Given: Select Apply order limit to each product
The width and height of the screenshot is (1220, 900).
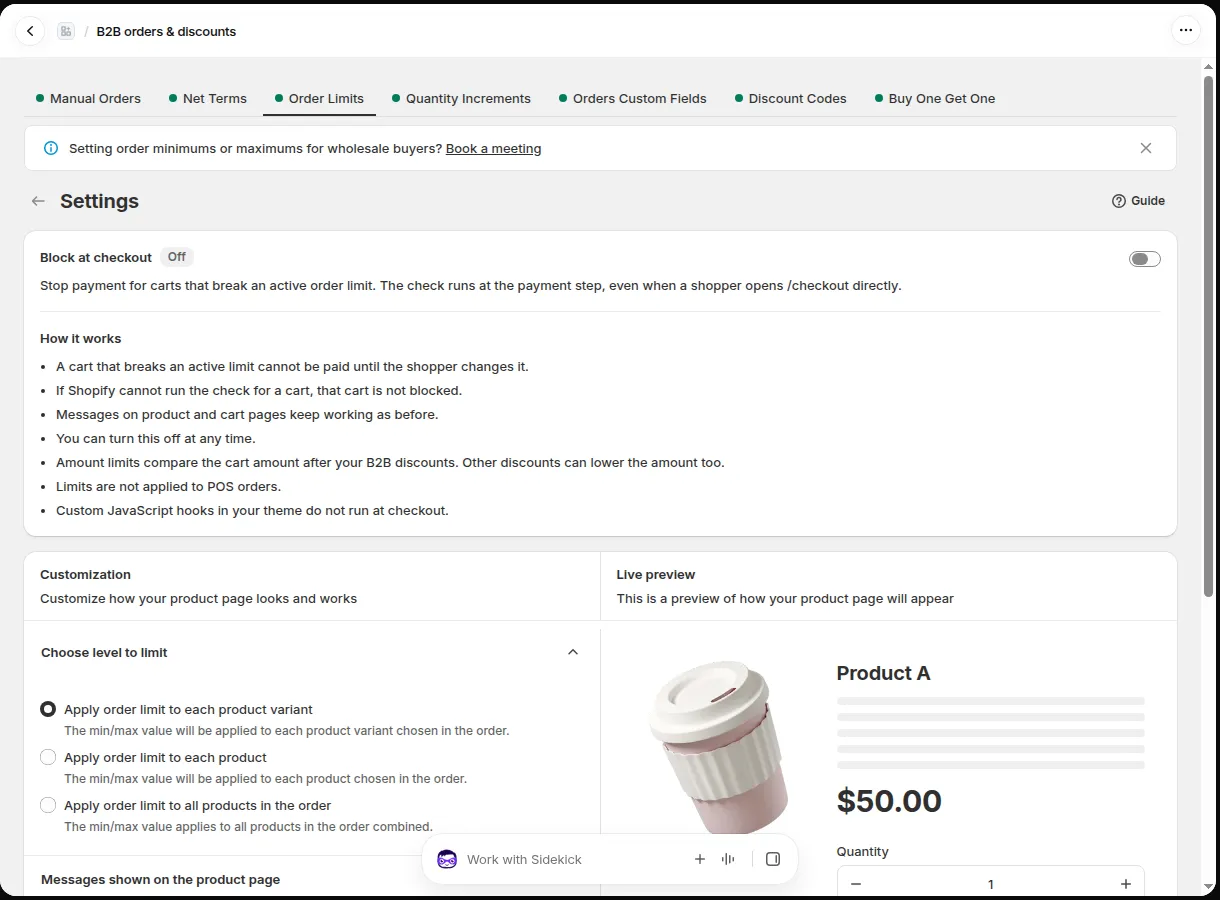Looking at the screenshot, I should (48, 757).
